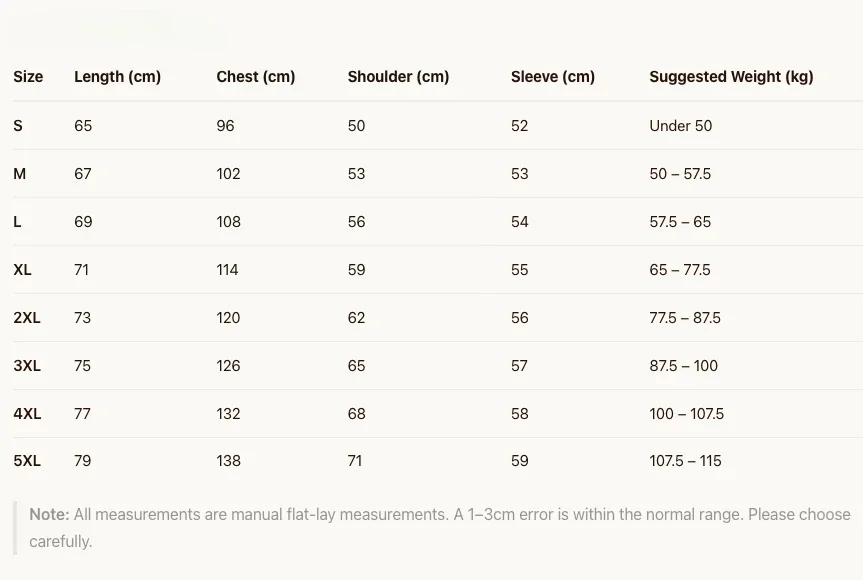This screenshot has width=863, height=580.
Task: Select the 4XL size row label
Action: pos(27,413)
